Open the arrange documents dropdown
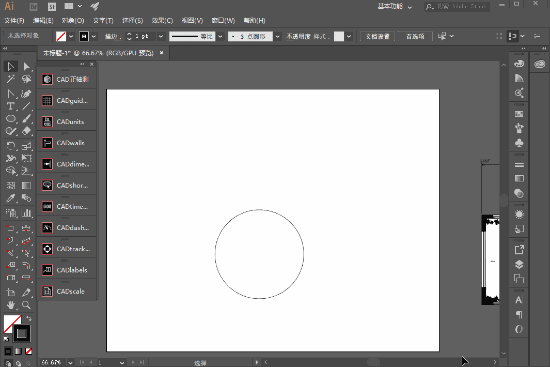Image resolution: width=550 pixels, height=367 pixels. tap(73, 6)
